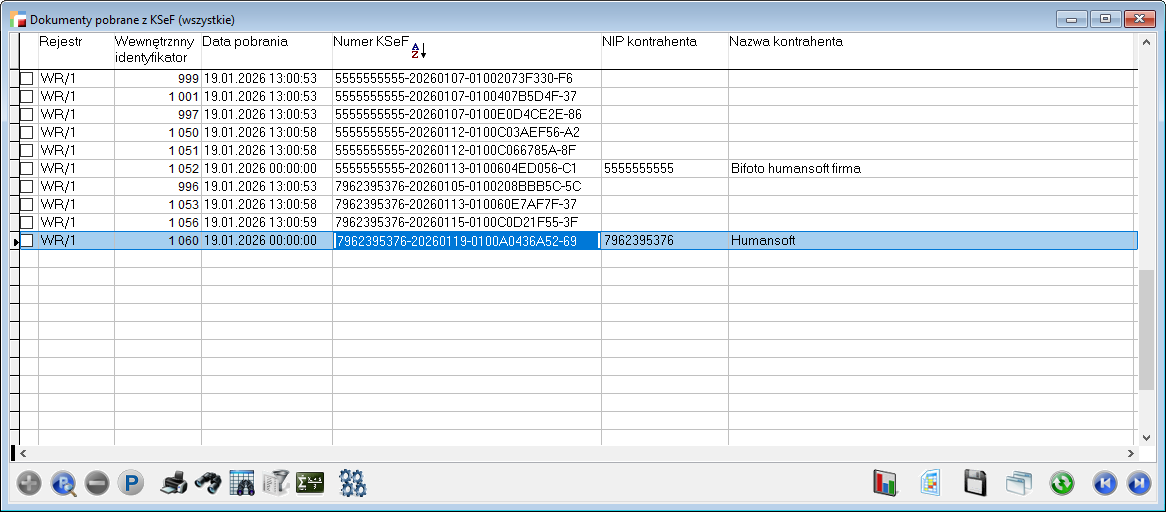
Task: Sort by Data pobrania column header
Action: 245,42
